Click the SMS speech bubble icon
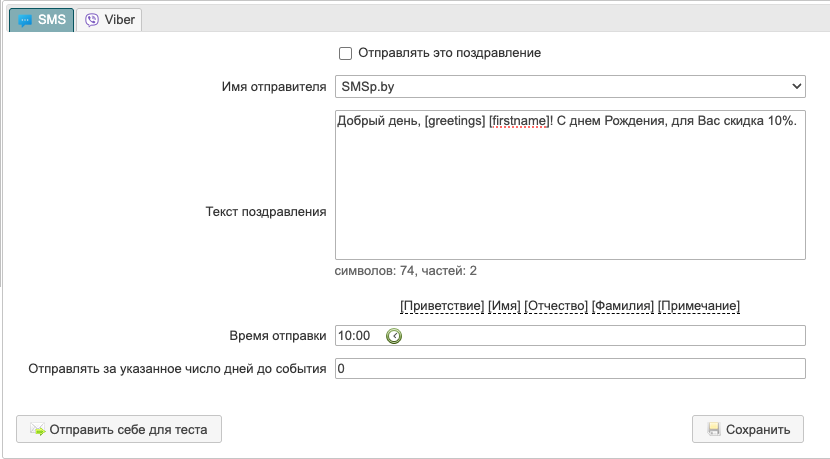Viewport: 830px width, 459px height. point(25,19)
